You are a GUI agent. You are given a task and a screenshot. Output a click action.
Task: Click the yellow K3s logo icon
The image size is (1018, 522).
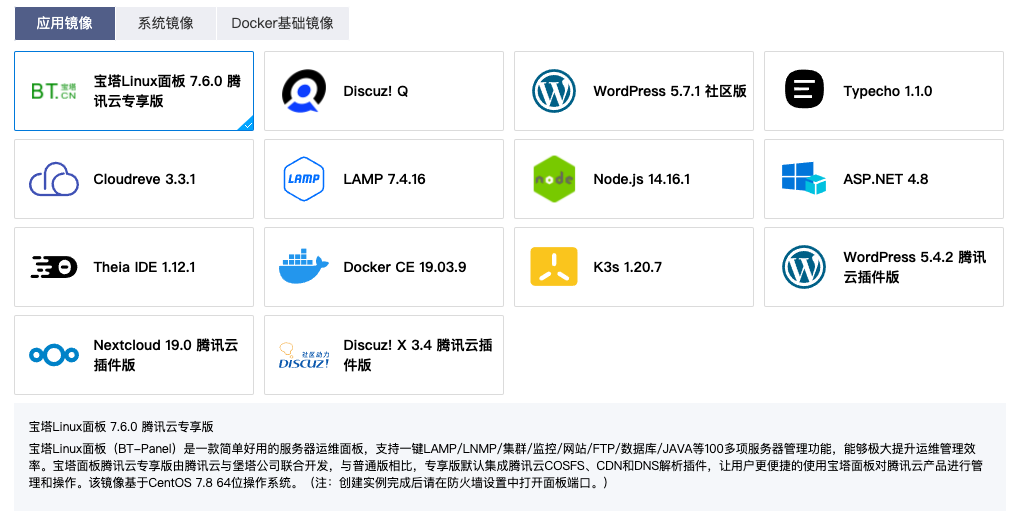coord(554,266)
